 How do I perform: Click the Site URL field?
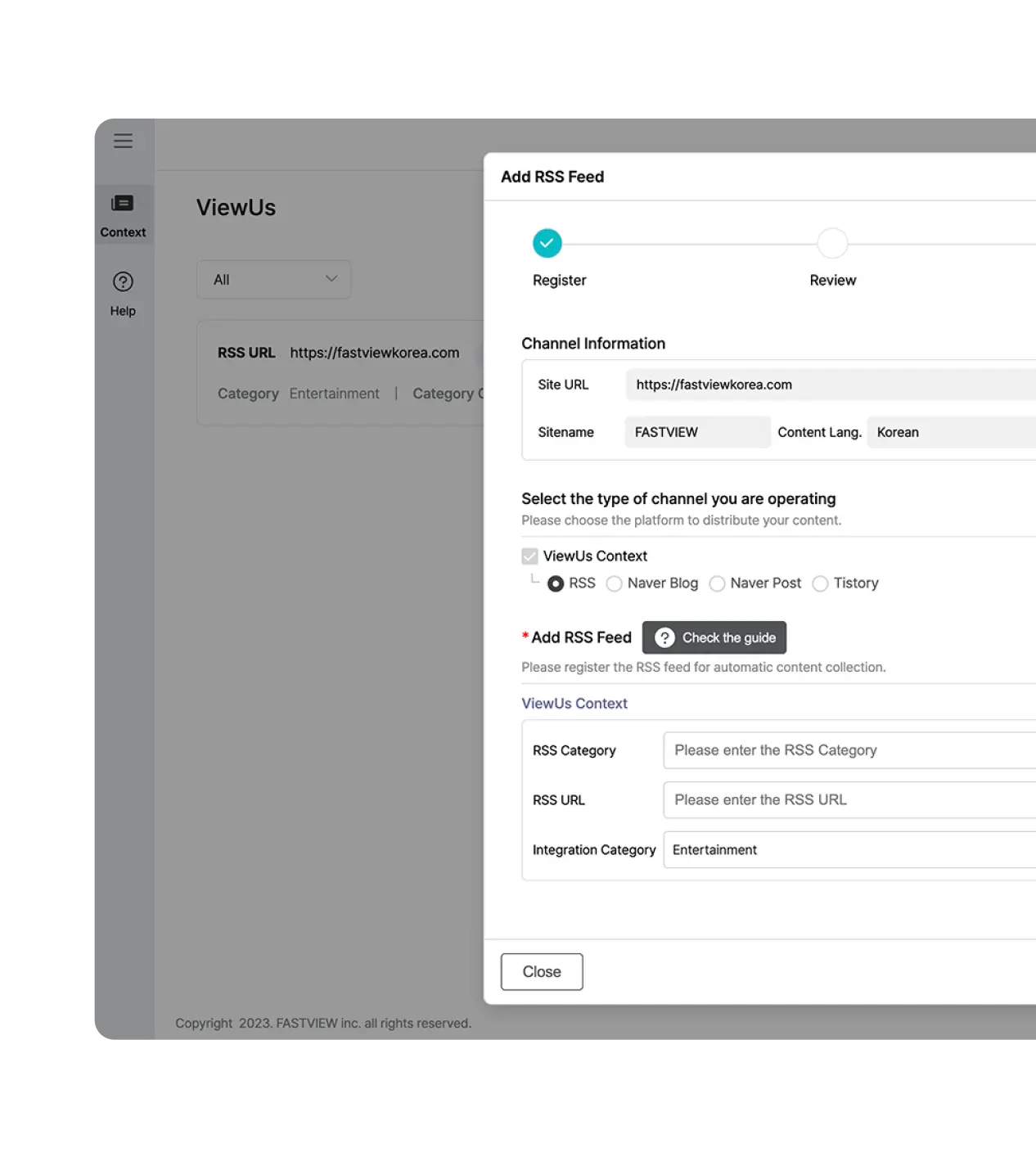tap(831, 385)
